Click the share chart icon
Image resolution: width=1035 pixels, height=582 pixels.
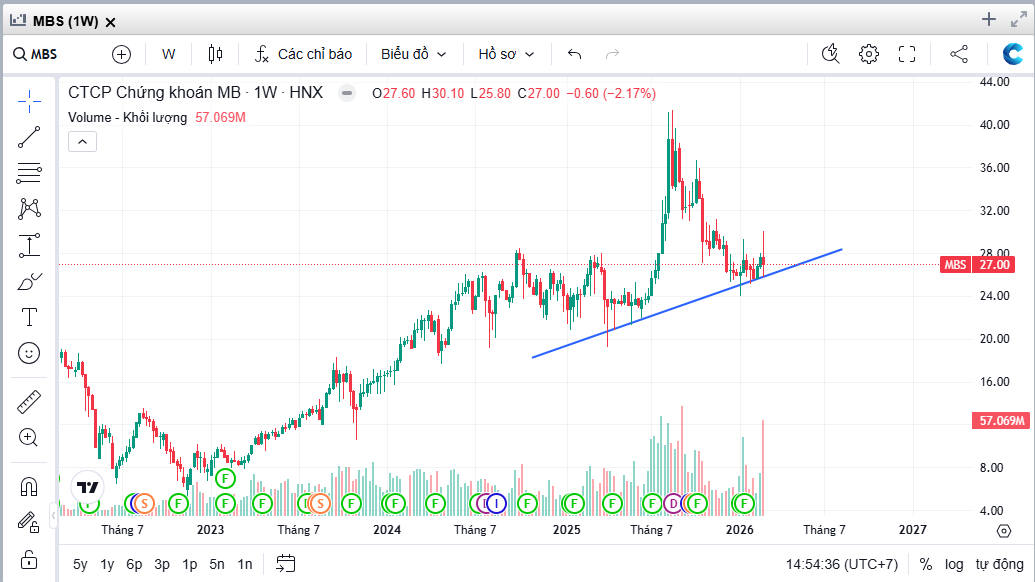point(959,54)
